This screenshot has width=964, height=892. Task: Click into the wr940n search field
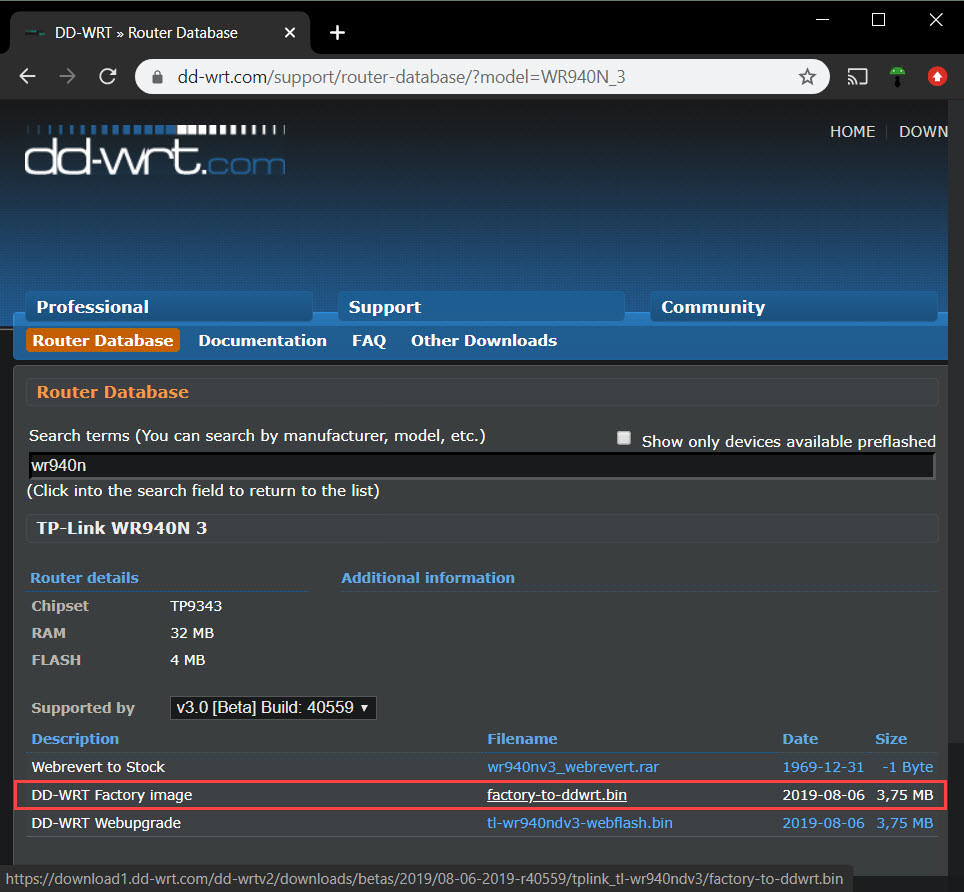[x=480, y=465]
